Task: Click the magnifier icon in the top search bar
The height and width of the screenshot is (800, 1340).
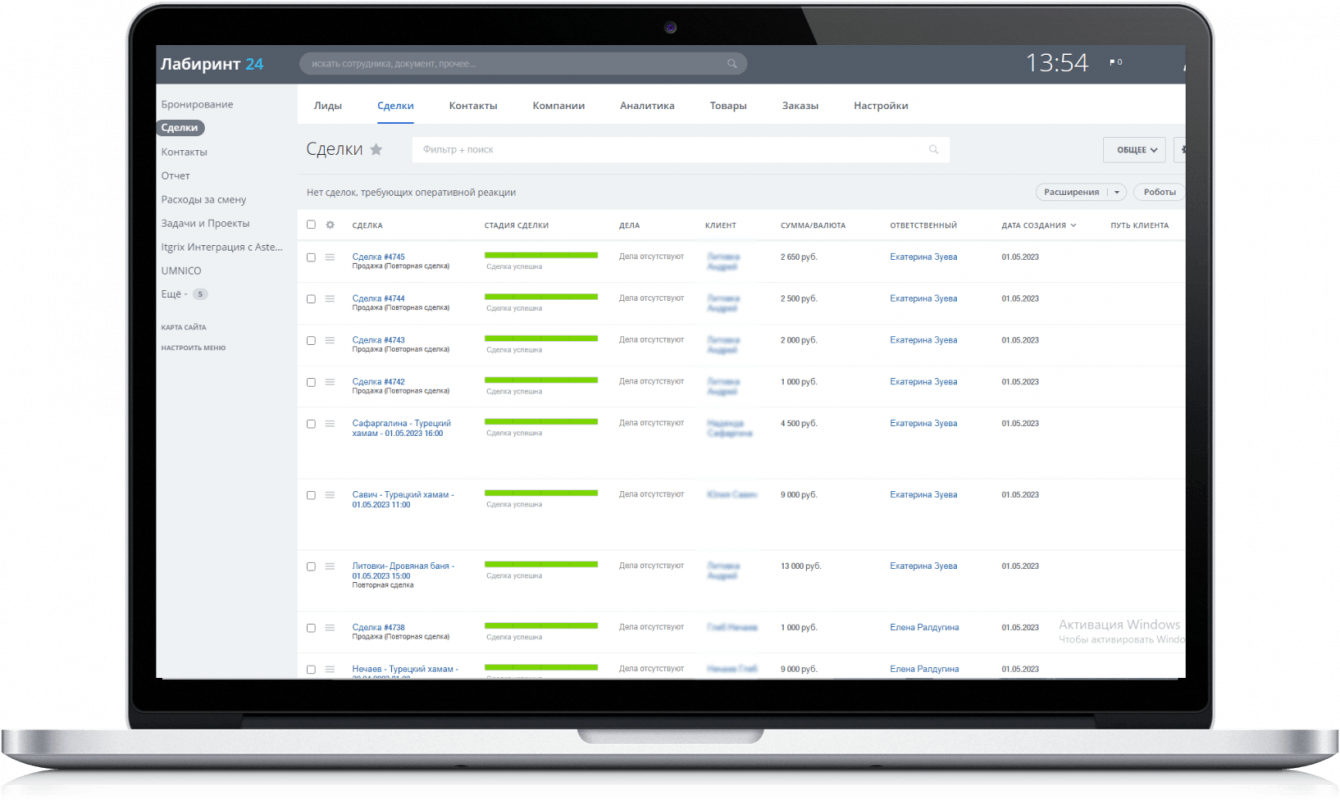Action: point(732,64)
